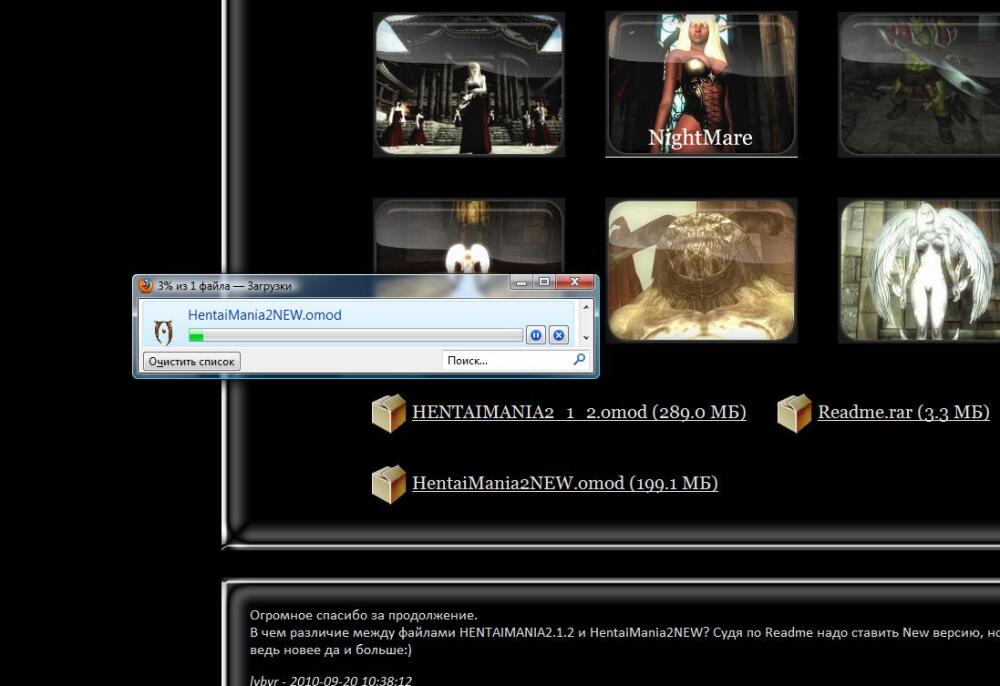Image resolution: width=1000 pixels, height=686 pixels.
Task: Minimize the Загрузки window
Action: [522, 282]
